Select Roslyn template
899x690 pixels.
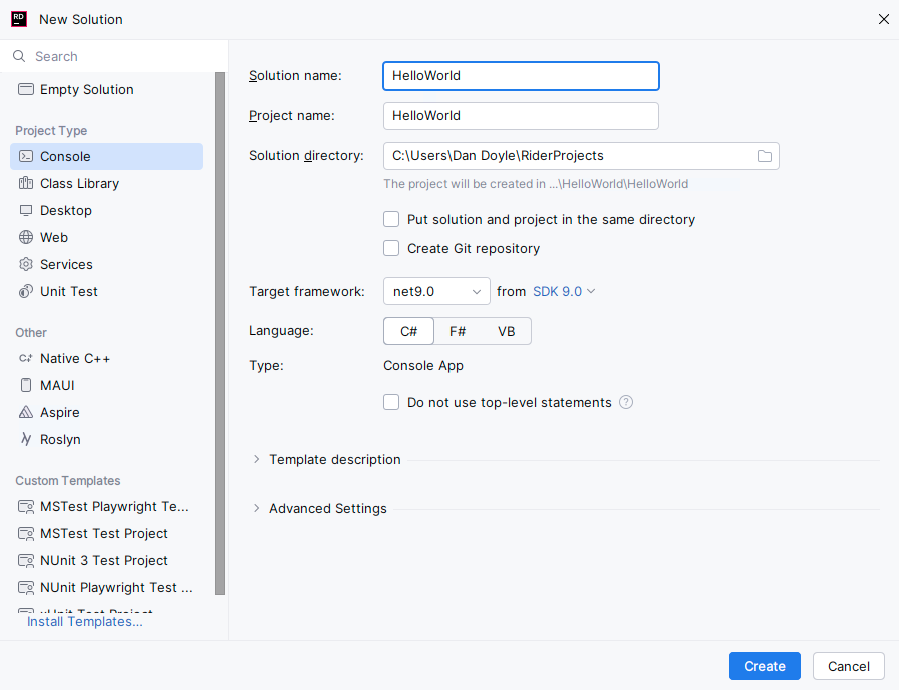click(106, 439)
